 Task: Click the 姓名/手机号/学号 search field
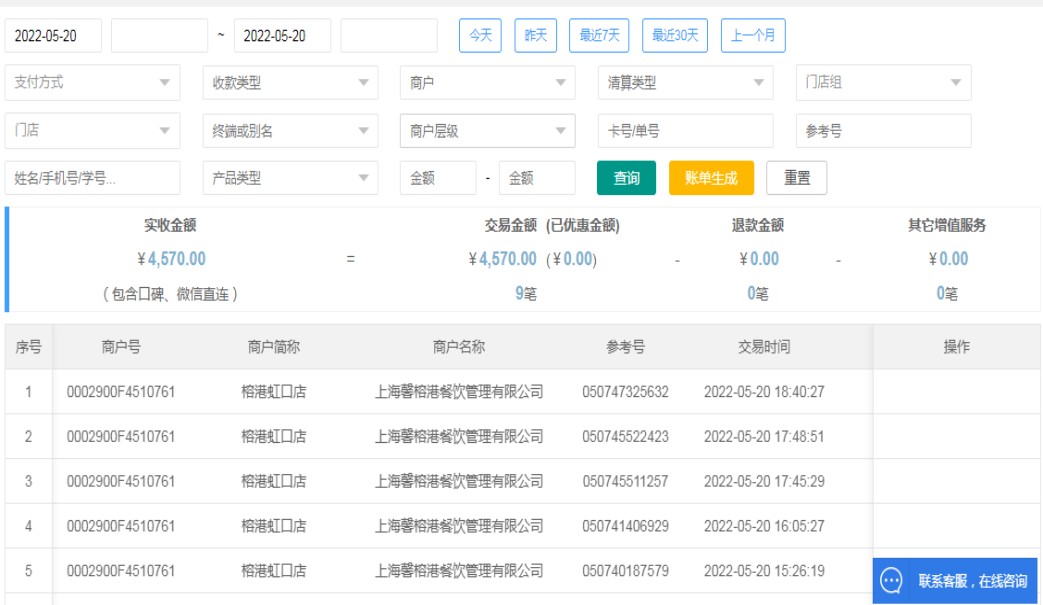coord(92,178)
